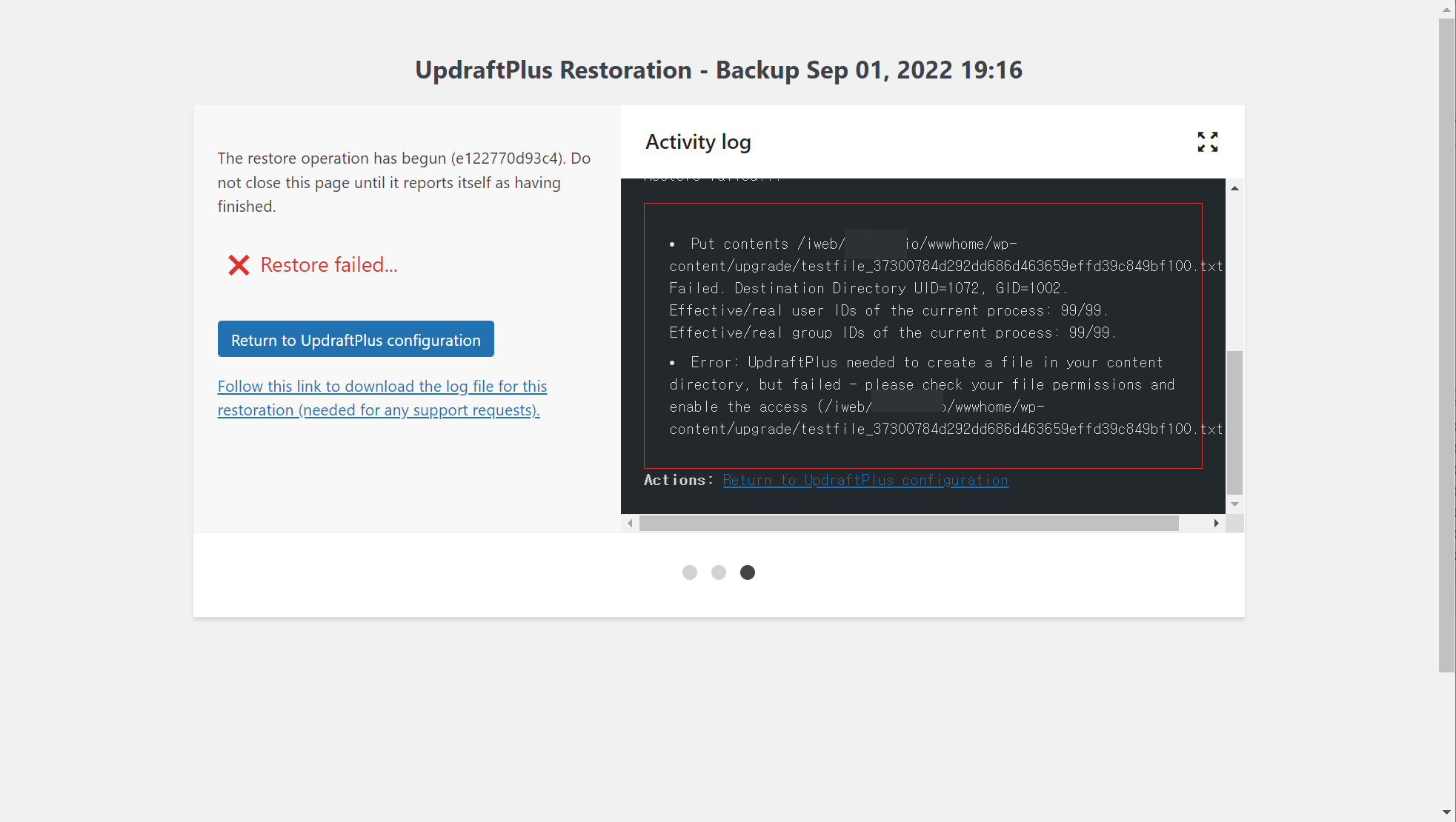Viewport: 1456px width, 822px height.
Task: Click Return to UpdraftPlus configuration button
Action: [x=356, y=339]
